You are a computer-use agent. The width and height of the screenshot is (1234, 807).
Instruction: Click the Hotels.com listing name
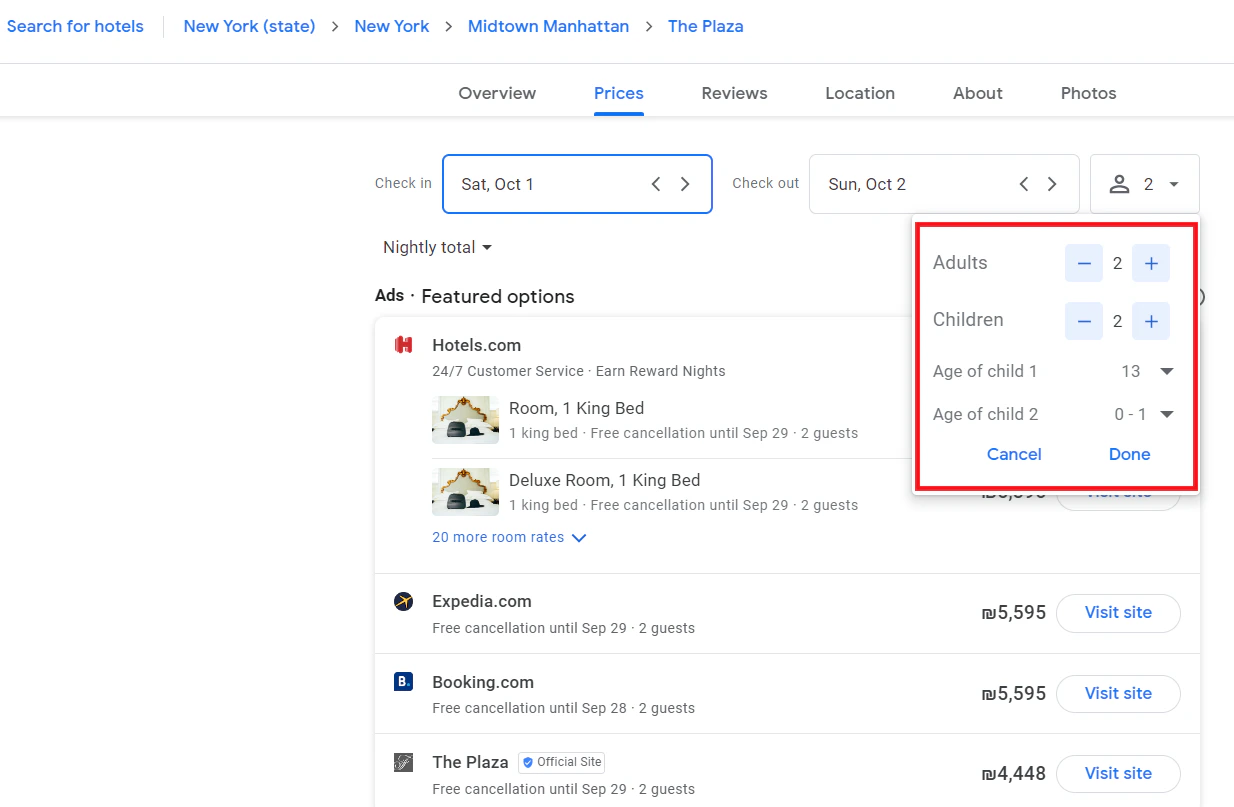(476, 345)
